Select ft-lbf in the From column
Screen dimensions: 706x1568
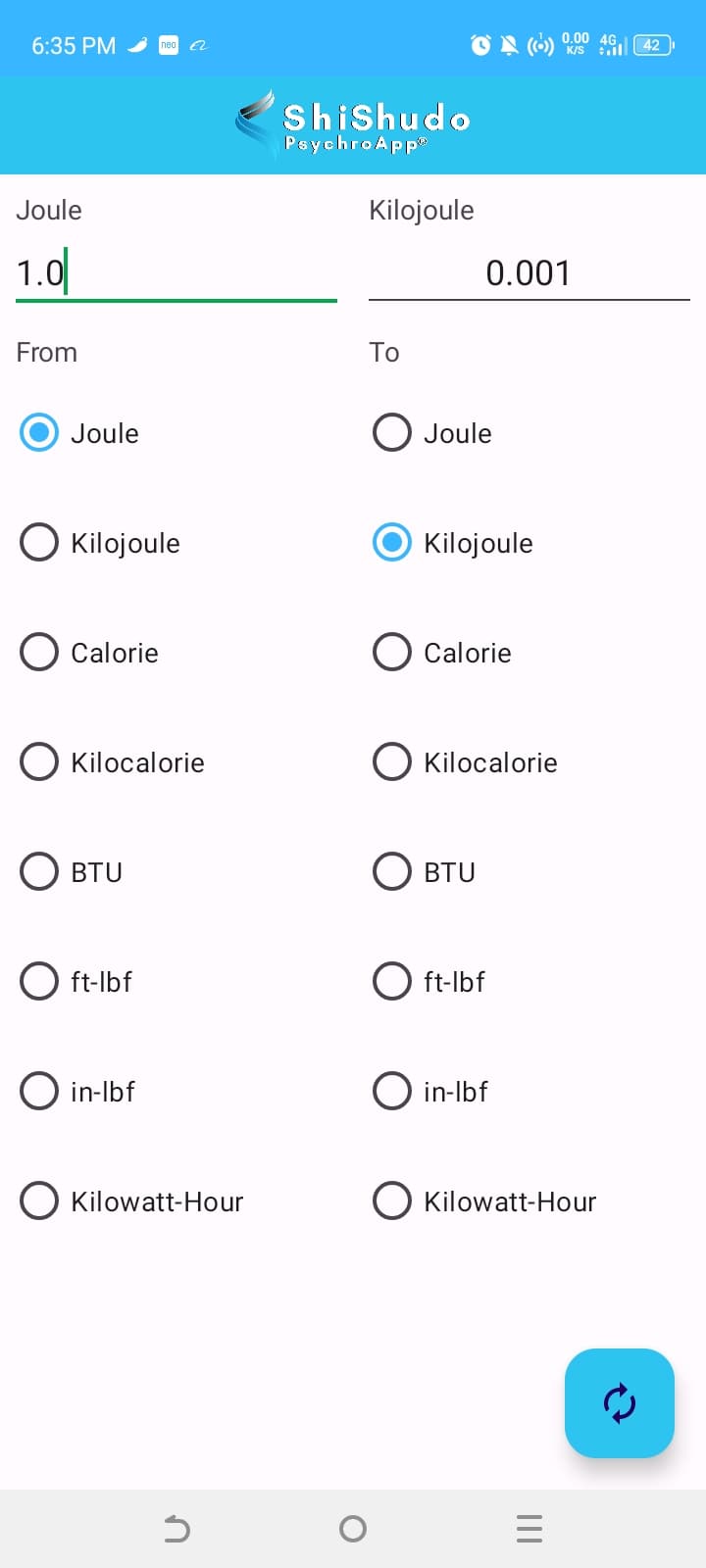(39, 981)
